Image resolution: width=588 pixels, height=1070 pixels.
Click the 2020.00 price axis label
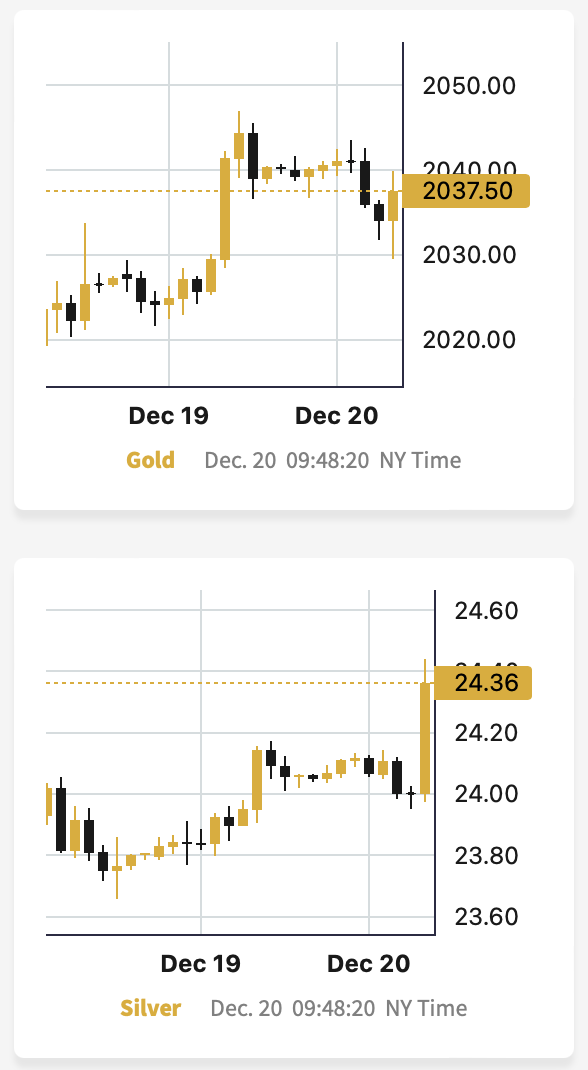[x=469, y=339]
